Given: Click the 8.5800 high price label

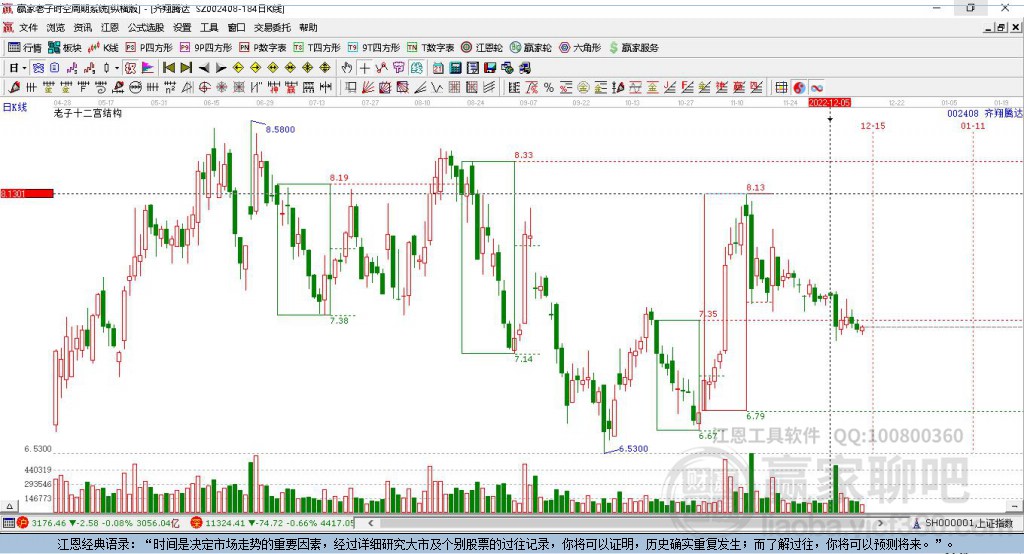Looking at the screenshot, I should point(280,129).
